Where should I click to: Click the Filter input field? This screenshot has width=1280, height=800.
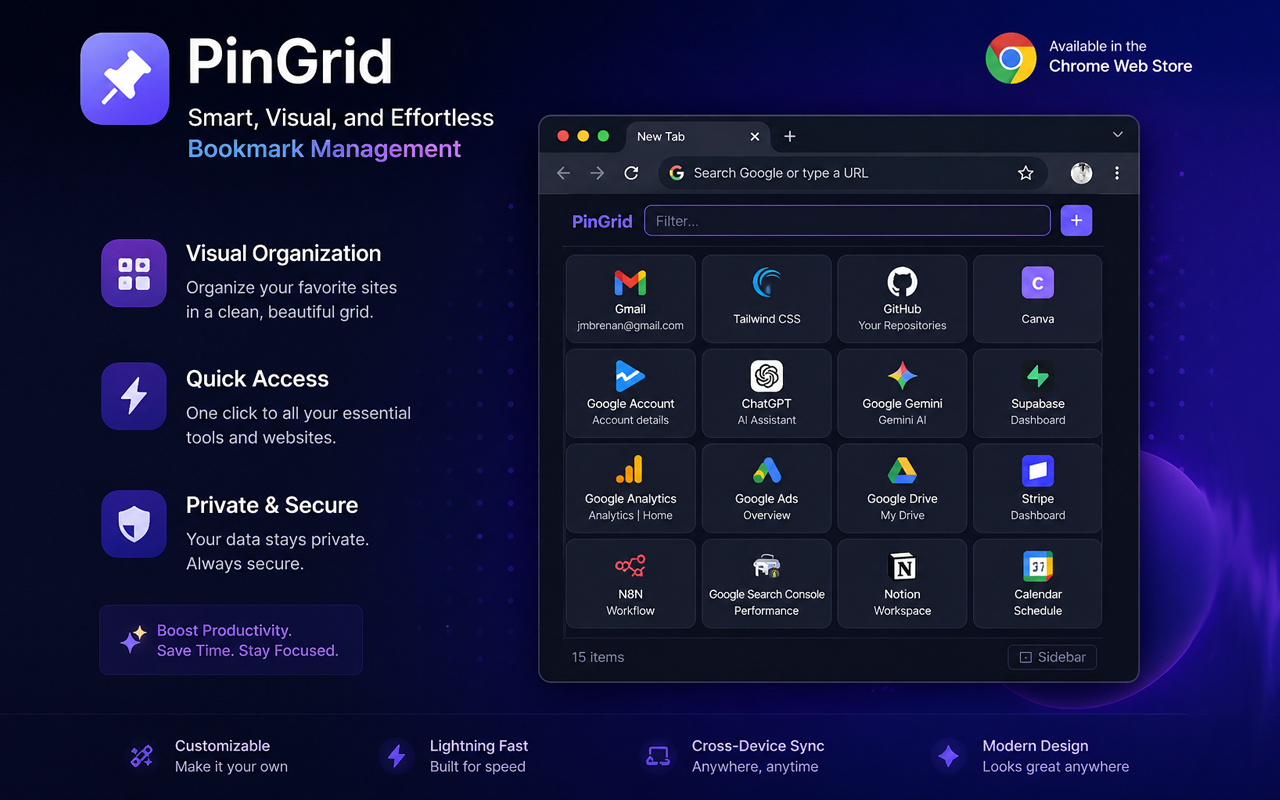click(847, 221)
